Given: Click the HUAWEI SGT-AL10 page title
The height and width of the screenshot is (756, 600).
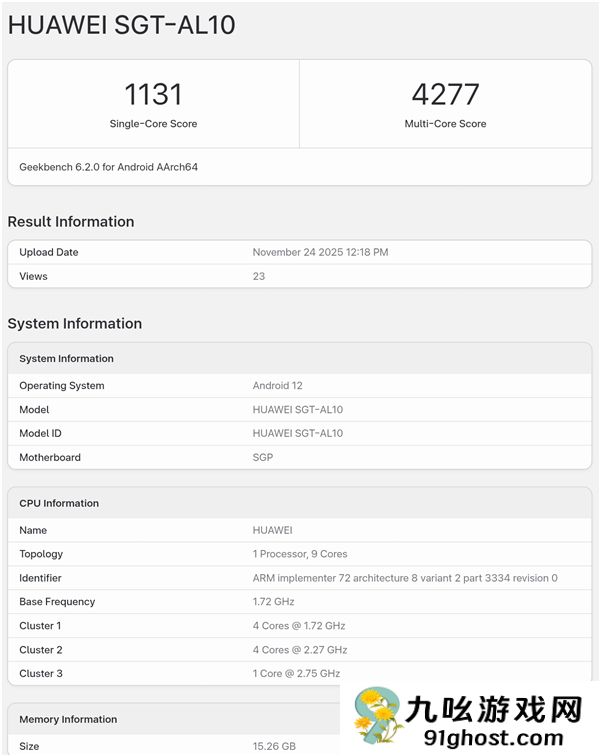Looking at the screenshot, I should pos(121,25).
